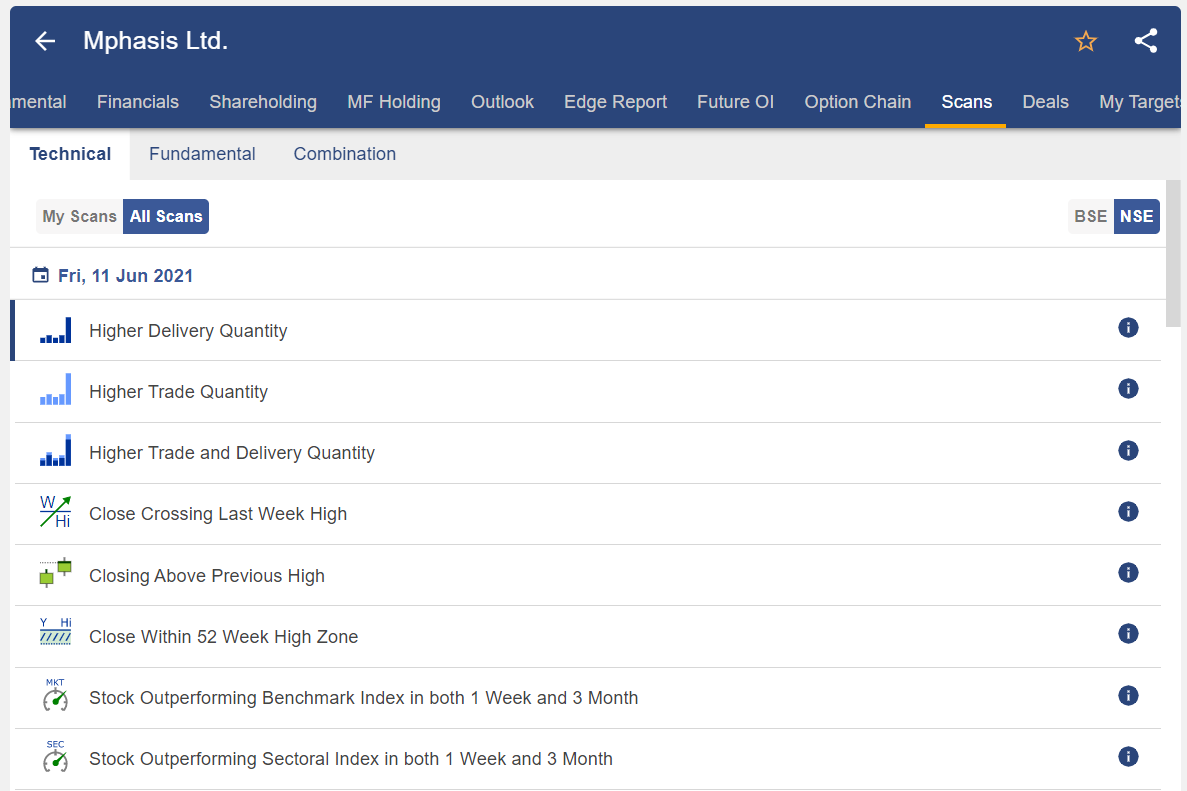Image resolution: width=1187 pixels, height=791 pixels.
Task: Click the share icon in the header
Action: click(1146, 41)
